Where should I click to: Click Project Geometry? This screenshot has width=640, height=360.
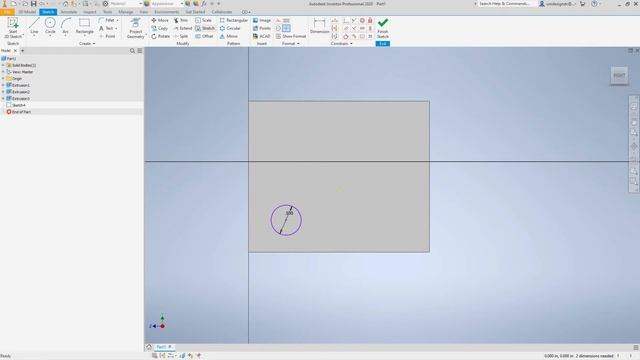(x=136, y=28)
